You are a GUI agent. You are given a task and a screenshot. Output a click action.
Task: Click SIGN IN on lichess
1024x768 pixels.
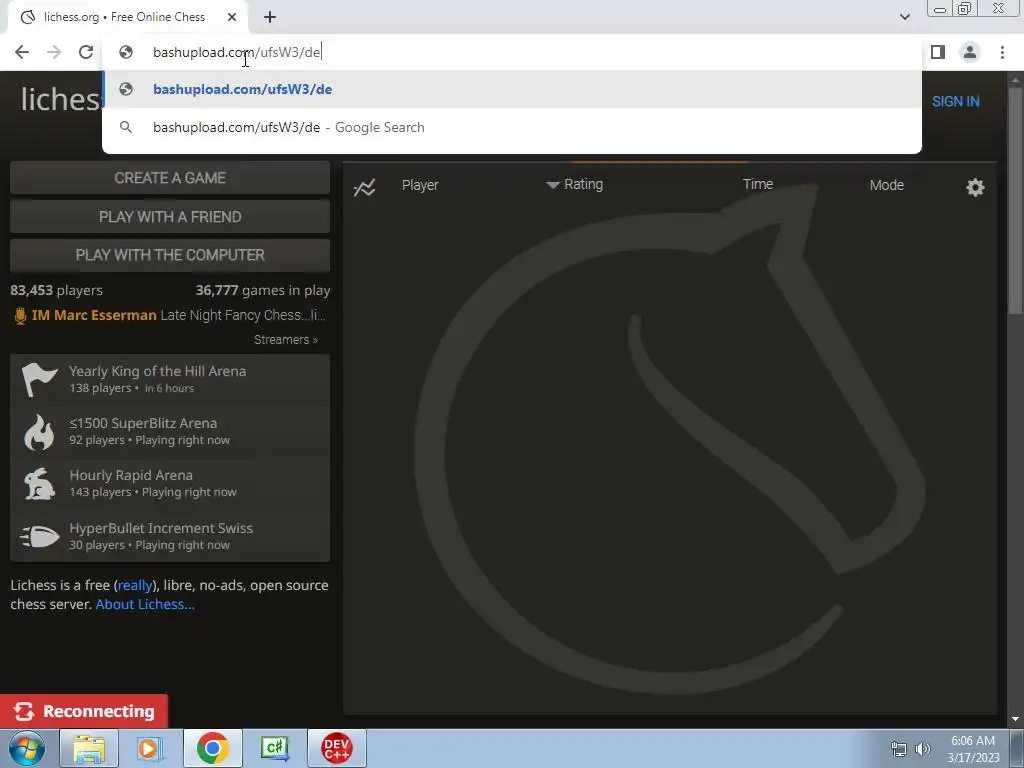click(x=955, y=101)
